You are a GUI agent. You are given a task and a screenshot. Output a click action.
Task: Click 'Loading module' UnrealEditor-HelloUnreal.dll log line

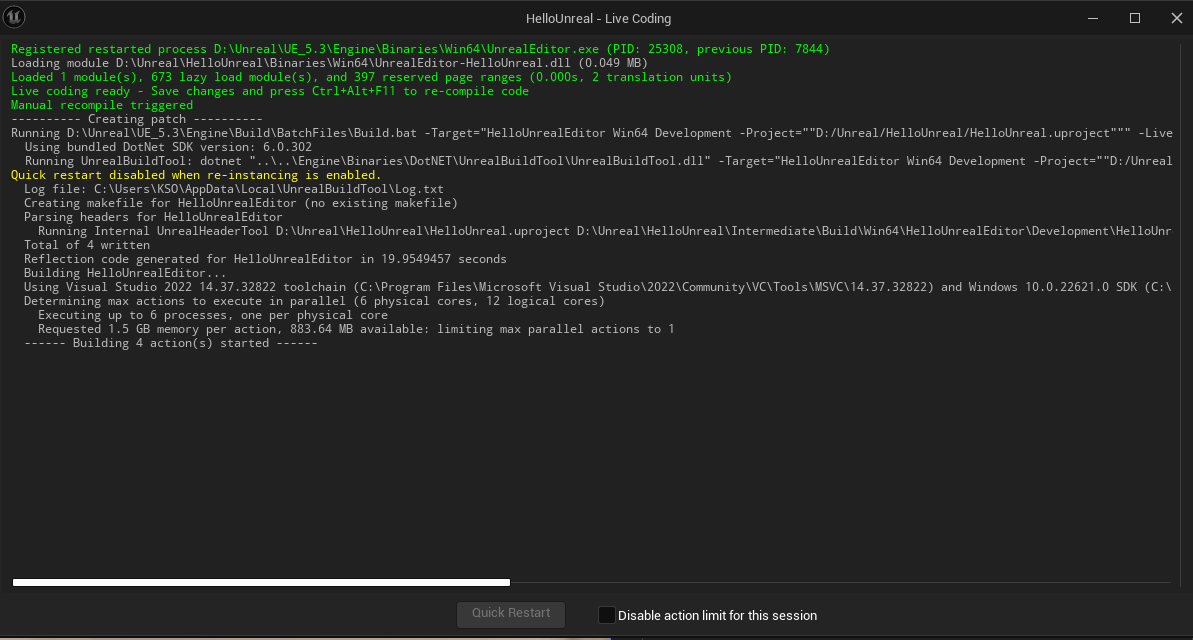point(329,62)
